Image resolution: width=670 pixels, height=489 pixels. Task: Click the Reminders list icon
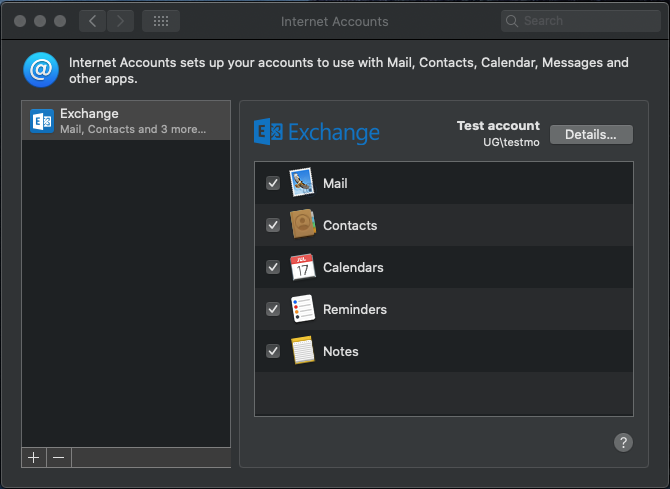click(303, 309)
